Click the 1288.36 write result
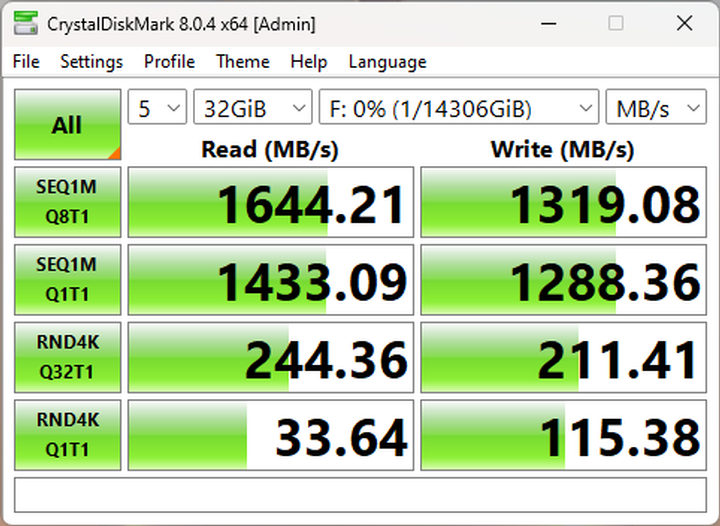The image size is (720, 526). 563,280
